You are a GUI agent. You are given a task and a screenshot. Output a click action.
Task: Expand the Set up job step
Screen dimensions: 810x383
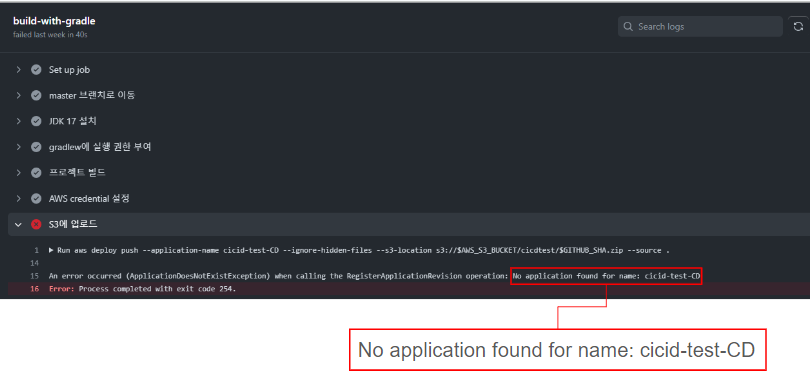click(x=19, y=70)
